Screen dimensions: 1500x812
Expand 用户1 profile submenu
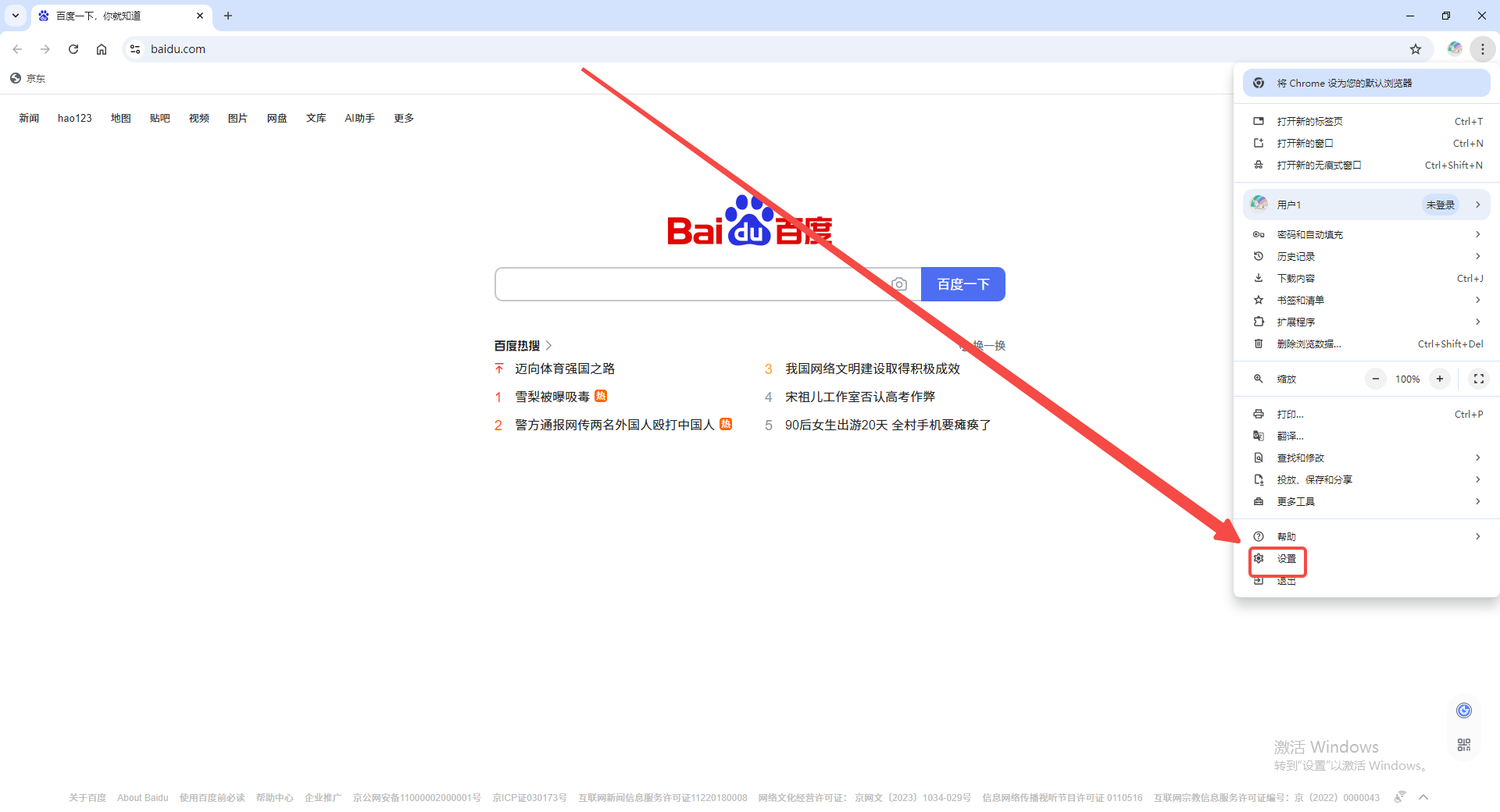click(x=1366, y=205)
